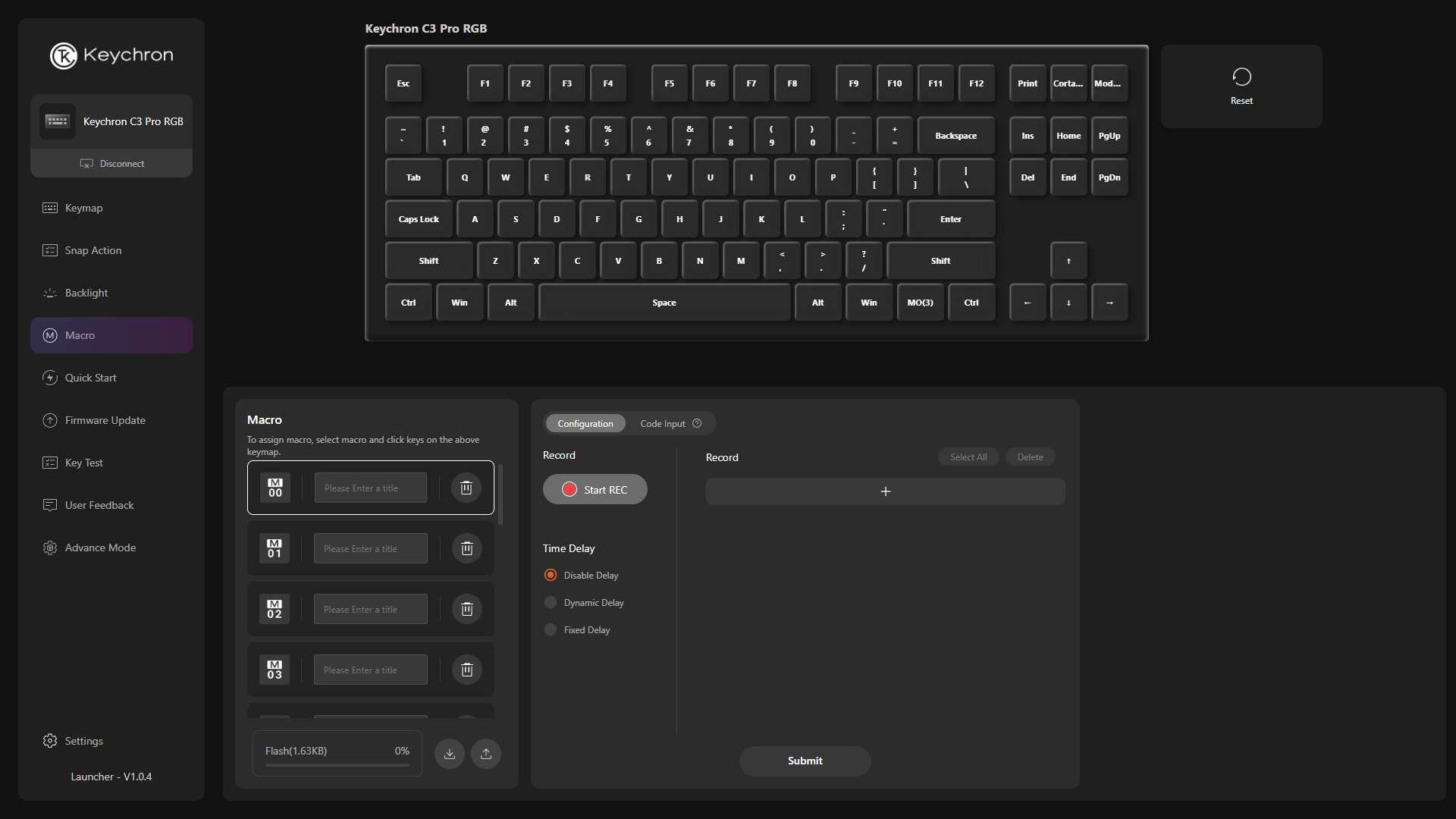Click the Backspace key on keyboard
1456x819 pixels.
956,136
